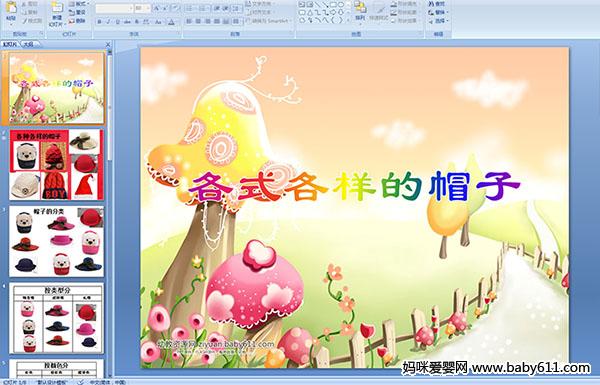The image size is (600, 385).
Task: Toggle Bold formatting button
Action: [99, 22]
